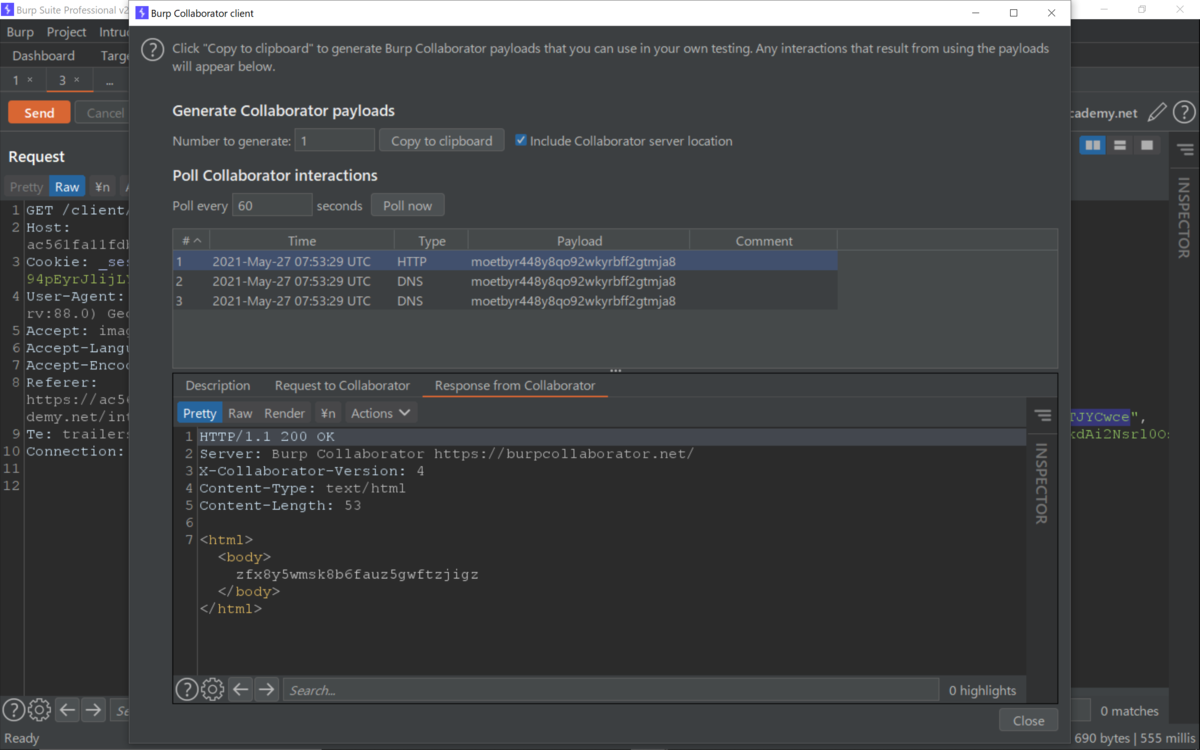This screenshot has height=750, width=1200.
Task: Maximize the Collaborator client window
Action: point(1013,13)
